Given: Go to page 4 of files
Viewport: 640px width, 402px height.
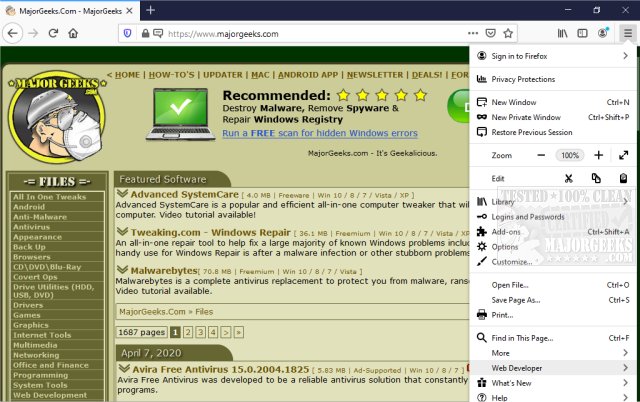Looking at the screenshot, I should point(213,332).
